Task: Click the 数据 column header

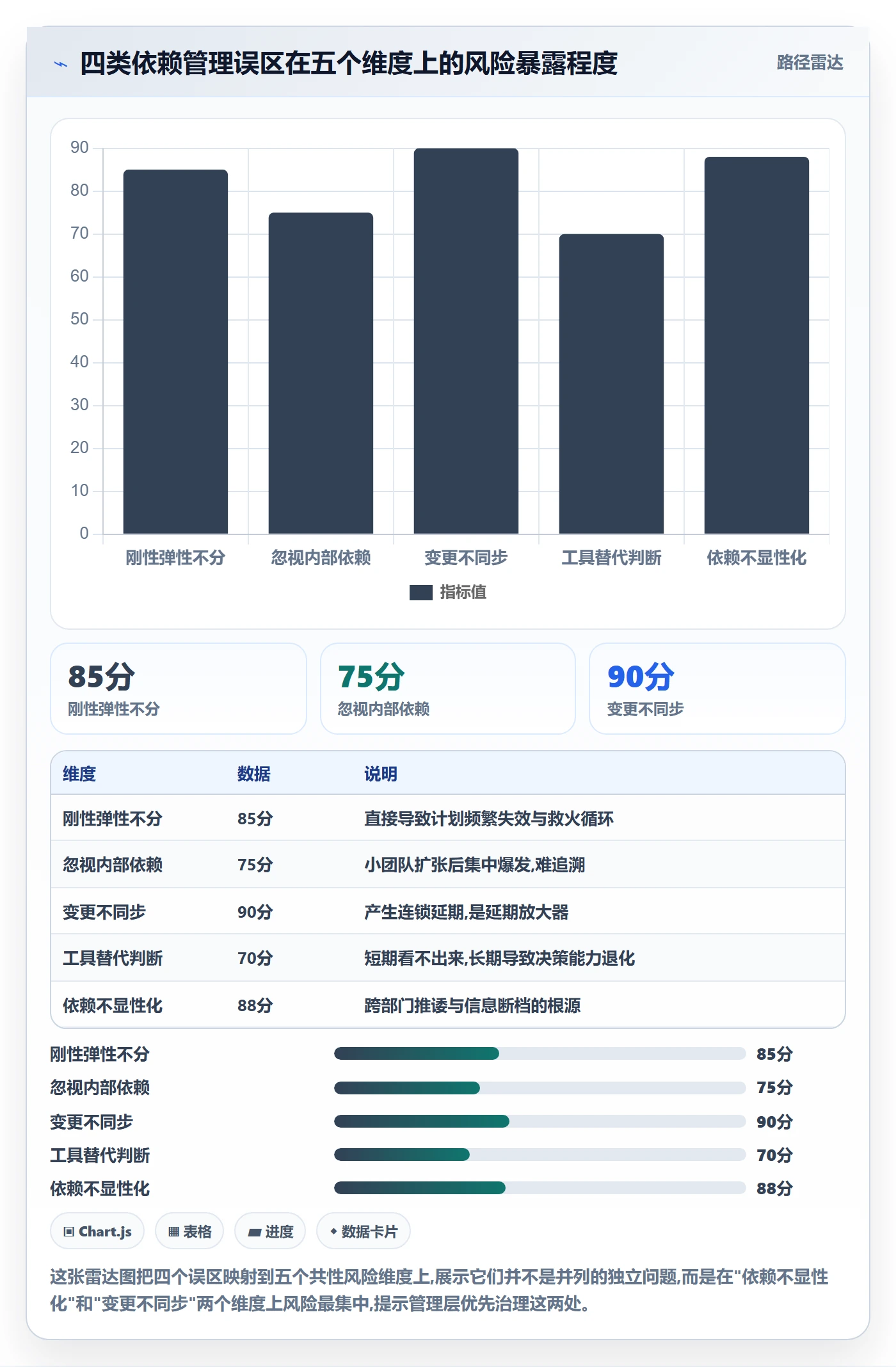Action: [254, 774]
